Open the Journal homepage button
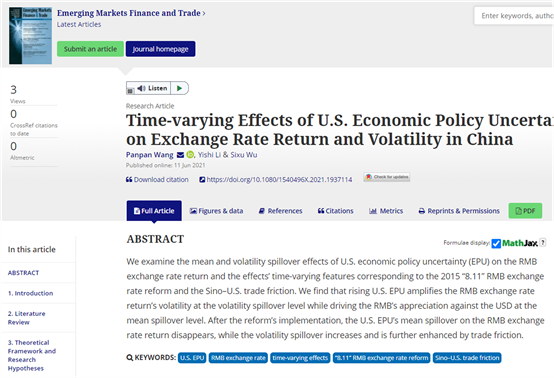This screenshot has width=554, height=378. pyautogui.click(x=160, y=49)
